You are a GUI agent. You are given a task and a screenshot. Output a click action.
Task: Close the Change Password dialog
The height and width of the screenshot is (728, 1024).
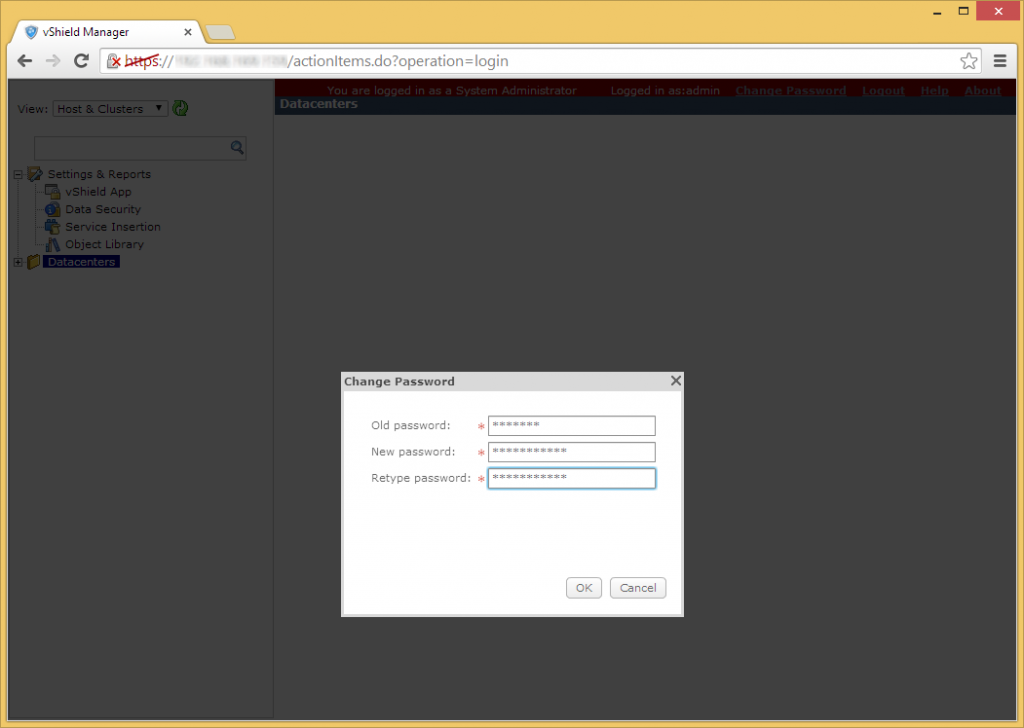point(675,380)
